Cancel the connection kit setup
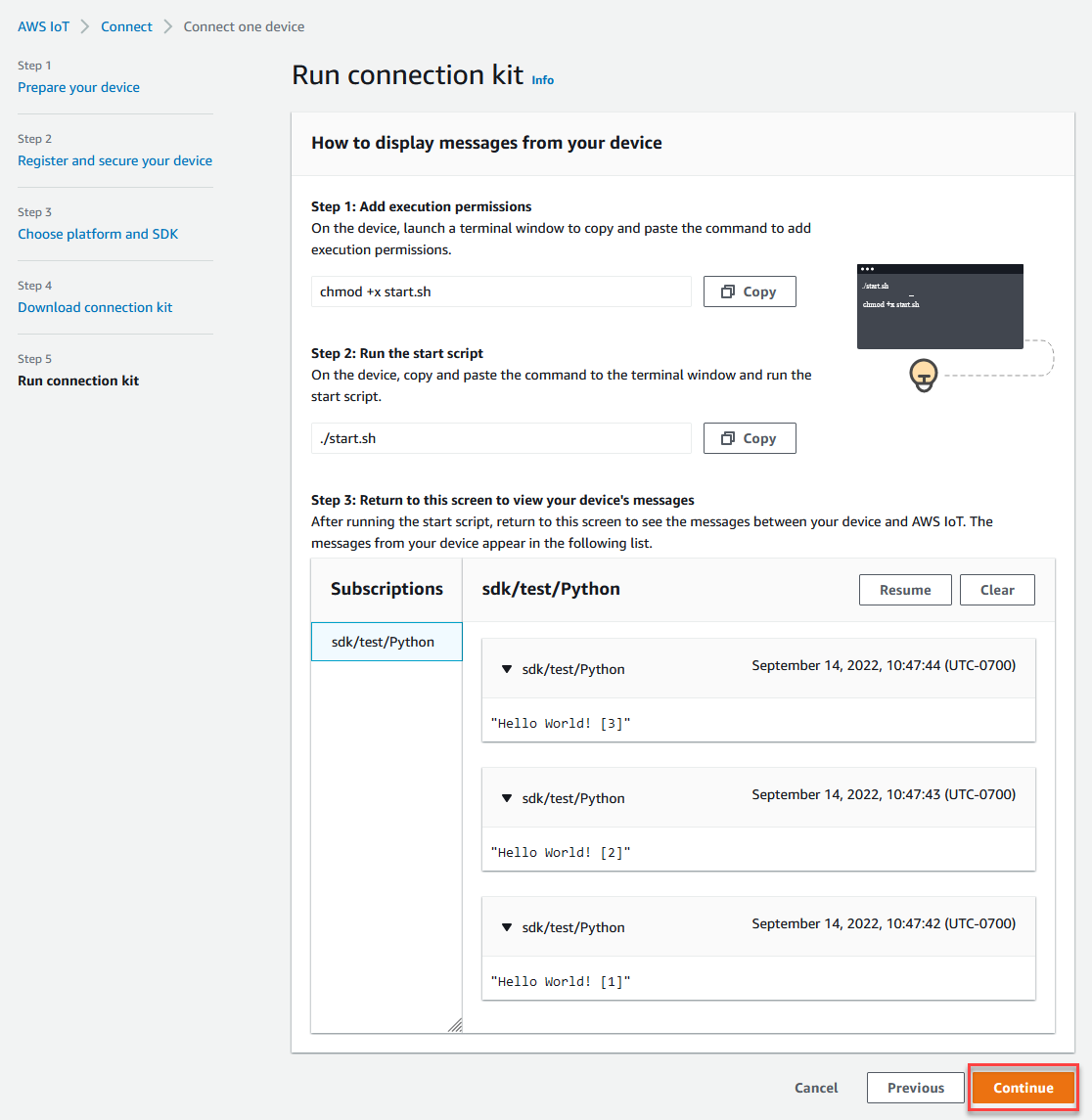 pos(815,1087)
